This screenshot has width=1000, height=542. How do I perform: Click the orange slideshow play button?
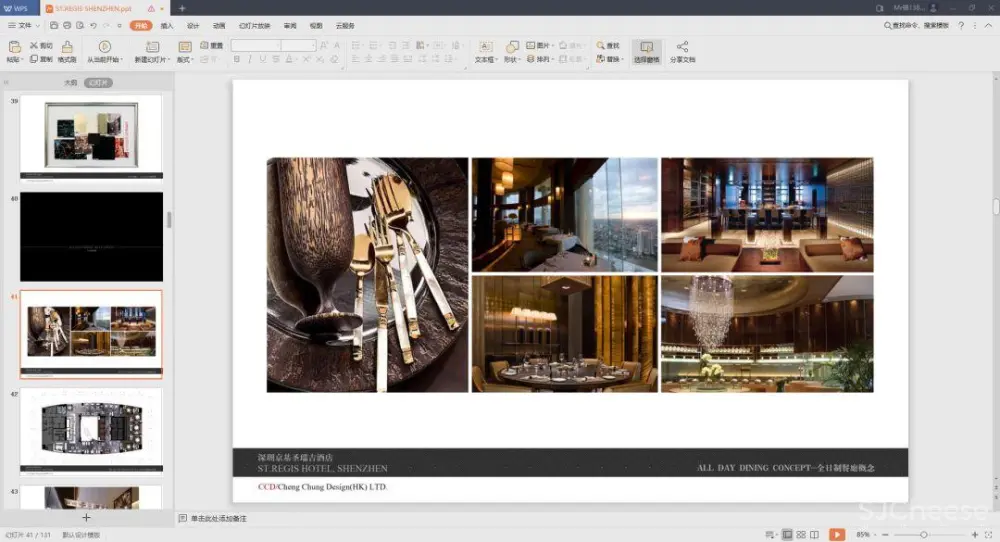[x=837, y=535]
